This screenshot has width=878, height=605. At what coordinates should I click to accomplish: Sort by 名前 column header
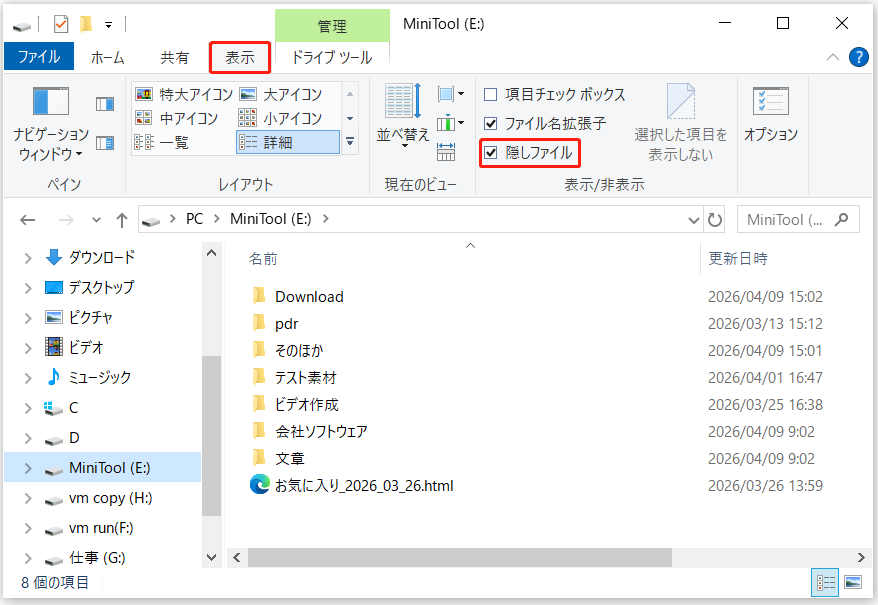(263, 259)
